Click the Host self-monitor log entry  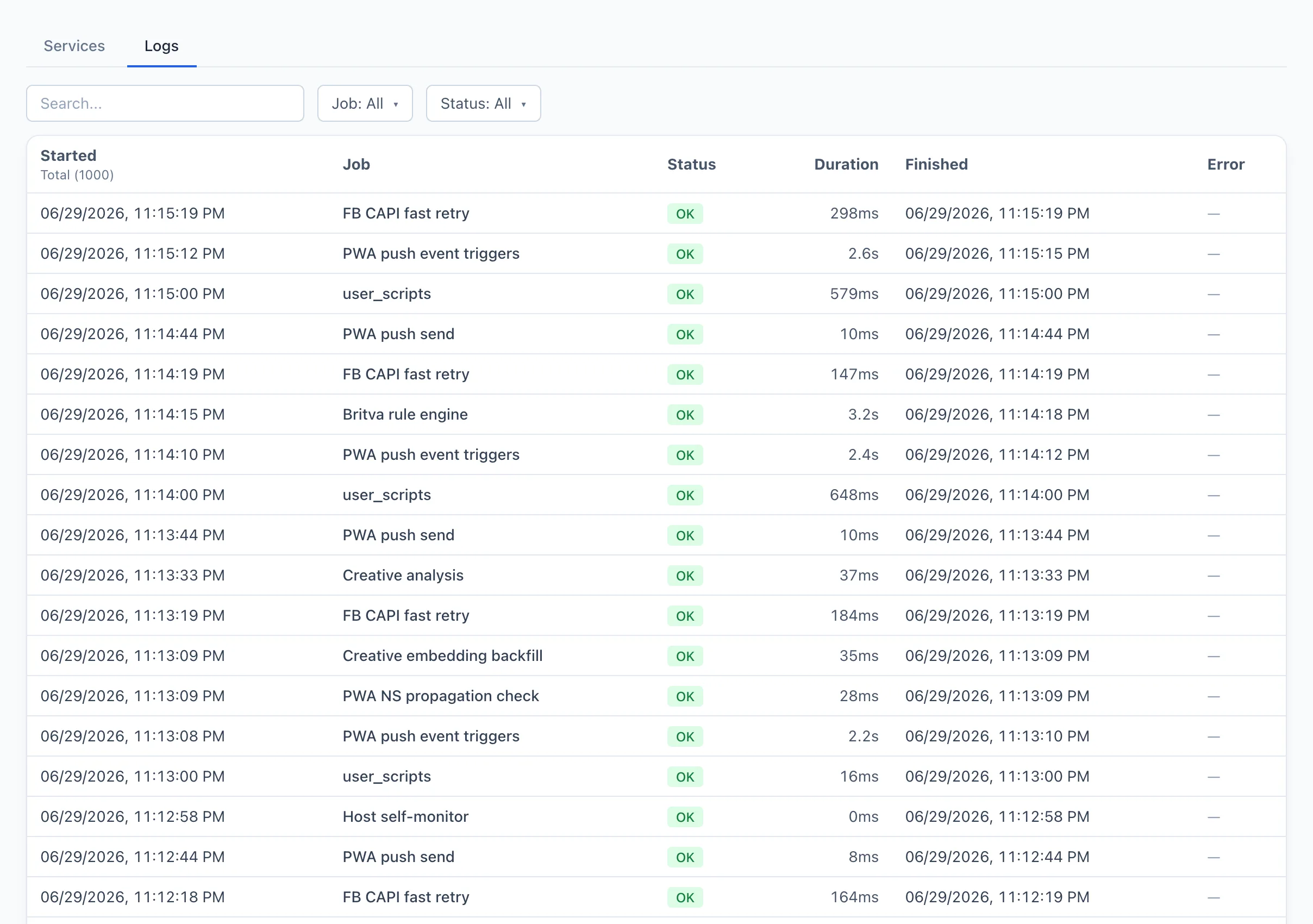pyautogui.click(x=656, y=816)
